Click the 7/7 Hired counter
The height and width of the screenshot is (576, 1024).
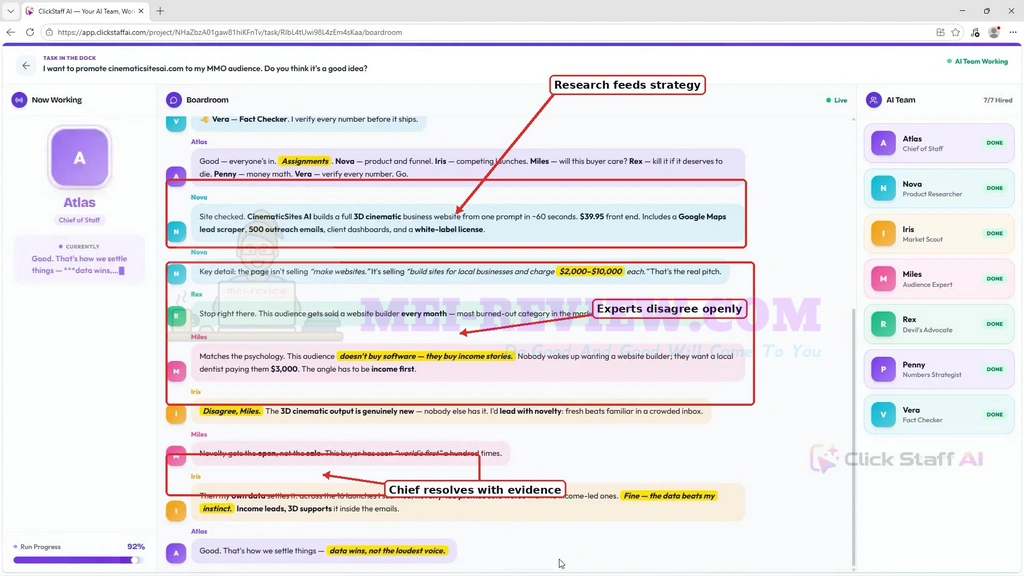pos(997,101)
